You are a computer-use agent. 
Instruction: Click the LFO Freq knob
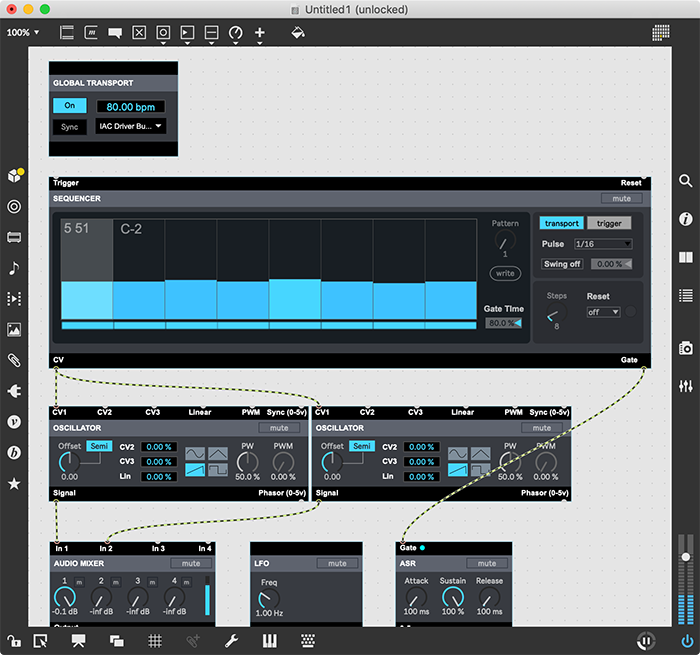pos(269,599)
